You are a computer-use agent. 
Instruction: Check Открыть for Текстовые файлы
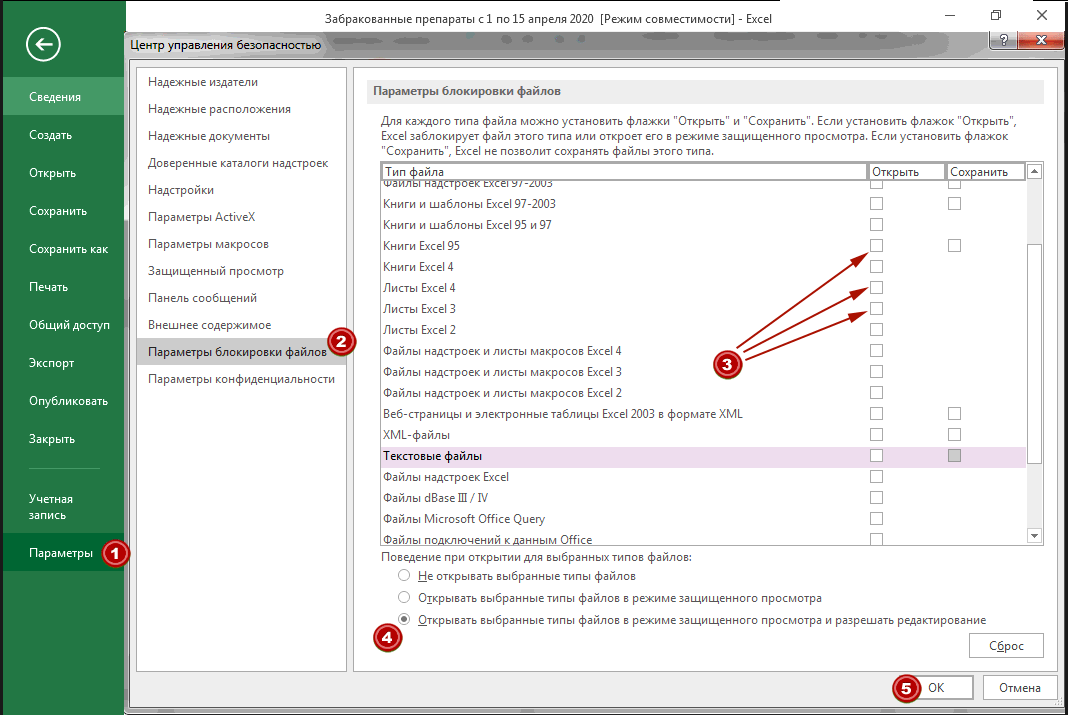877,456
